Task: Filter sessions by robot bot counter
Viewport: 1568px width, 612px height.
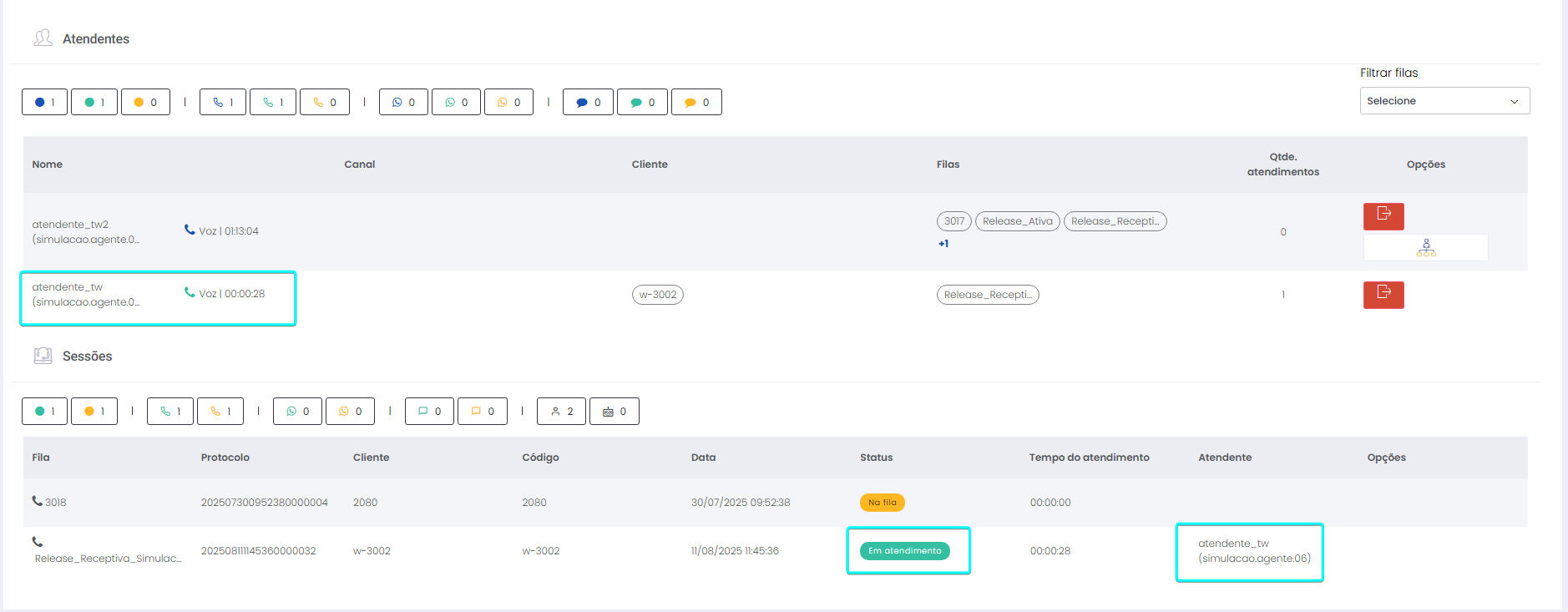Action: (x=614, y=412)
